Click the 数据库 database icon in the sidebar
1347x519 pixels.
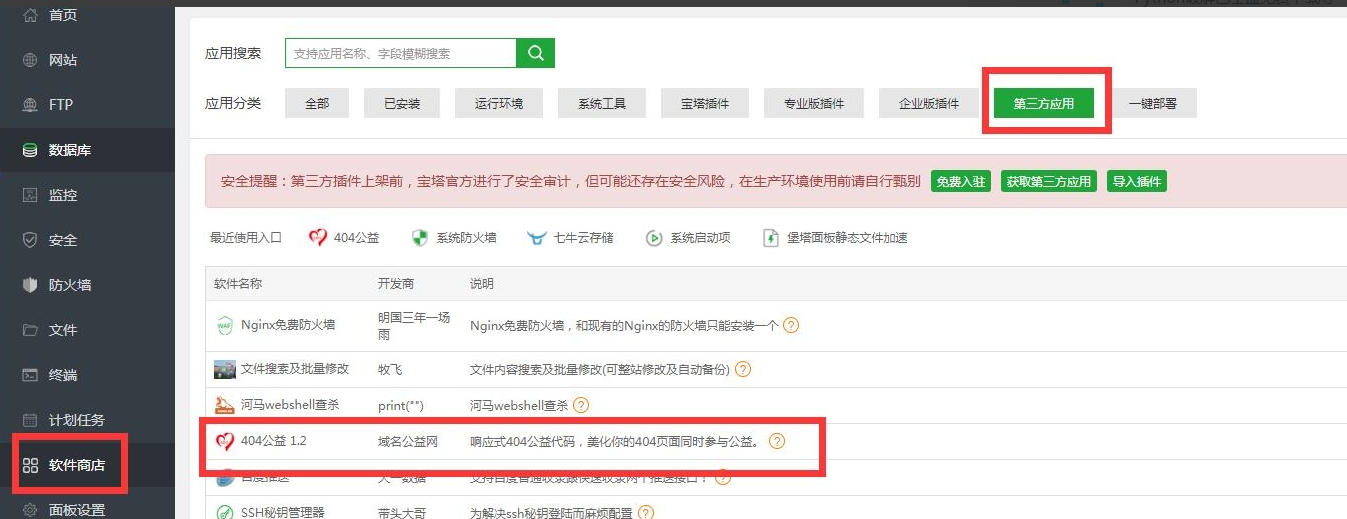pos(30,150)
